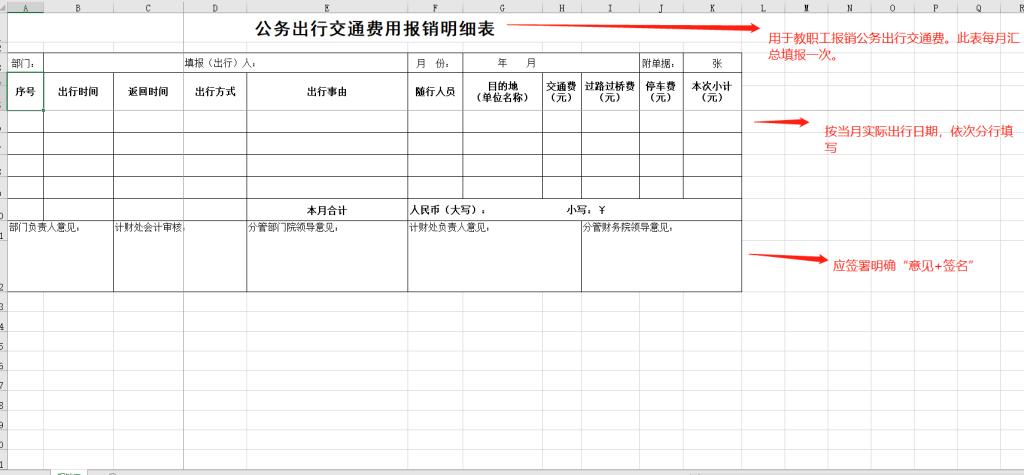The width and height of the screenshot is (1024, 475).
Task: Click the title cell 公务出行交通费用报销明细表
Action: pyautogui.click(x=374, y=29)
